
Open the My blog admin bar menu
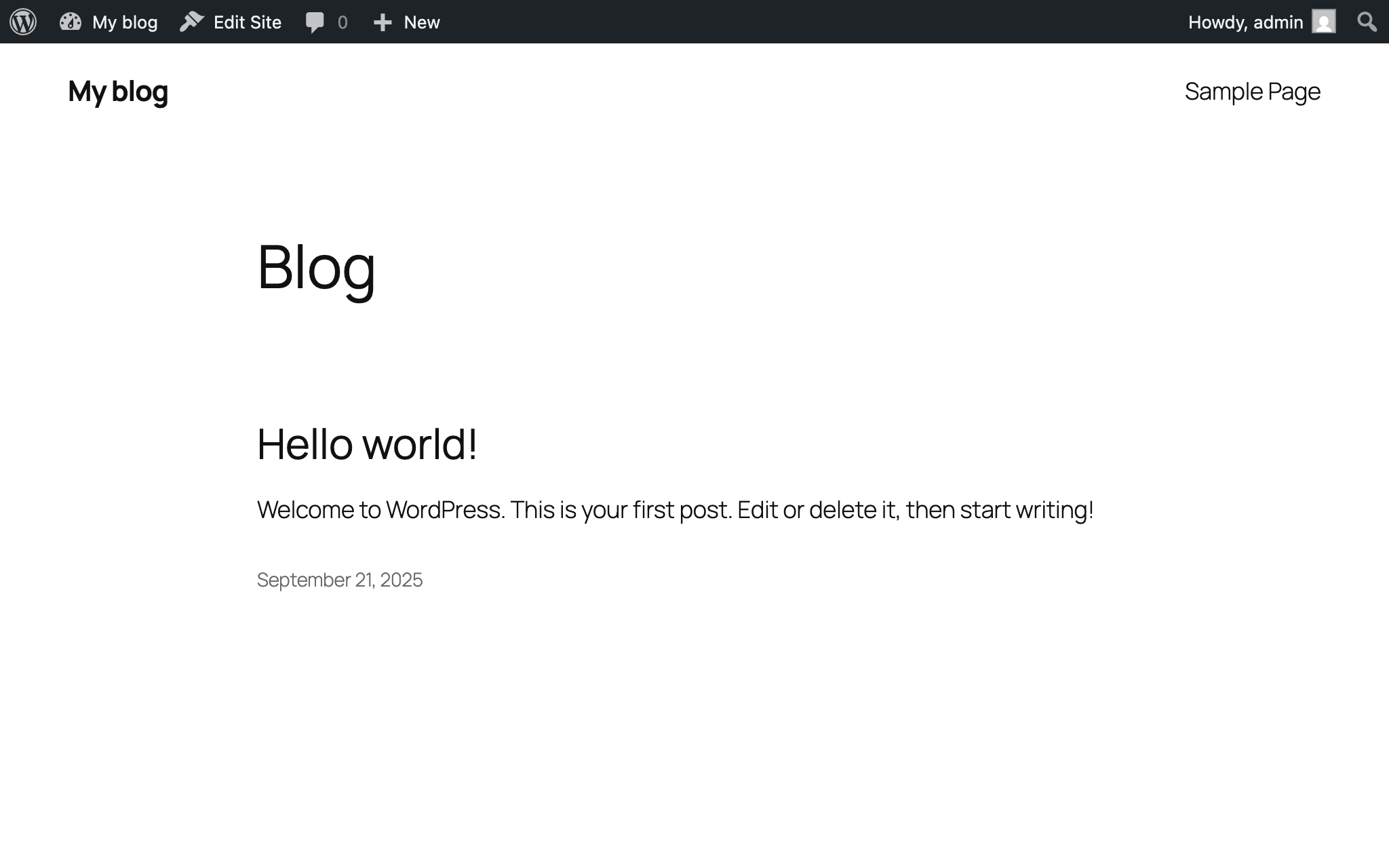125,22
